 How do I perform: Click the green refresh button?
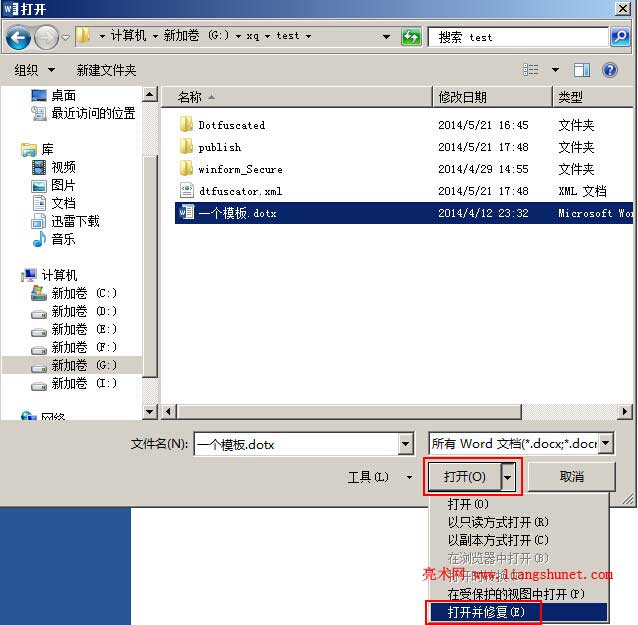click(x=411, y=37)
